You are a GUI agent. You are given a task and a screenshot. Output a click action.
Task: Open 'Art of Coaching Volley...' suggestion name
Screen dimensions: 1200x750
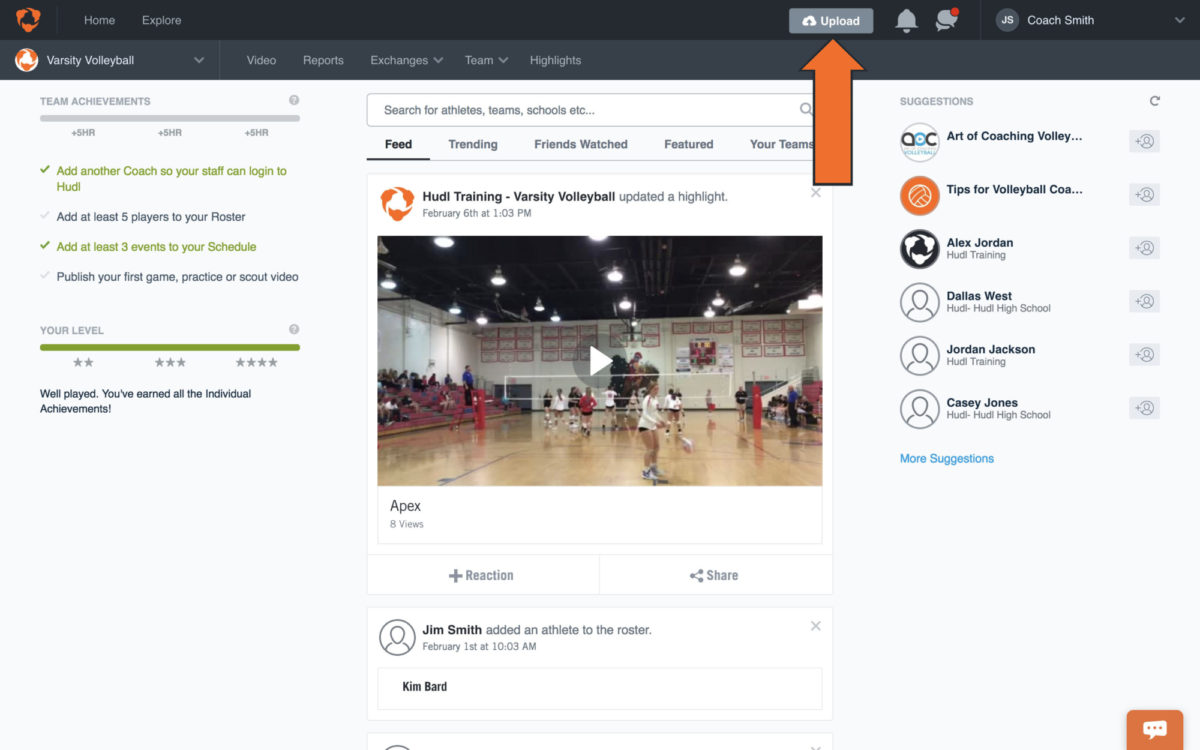point(1014,136)
